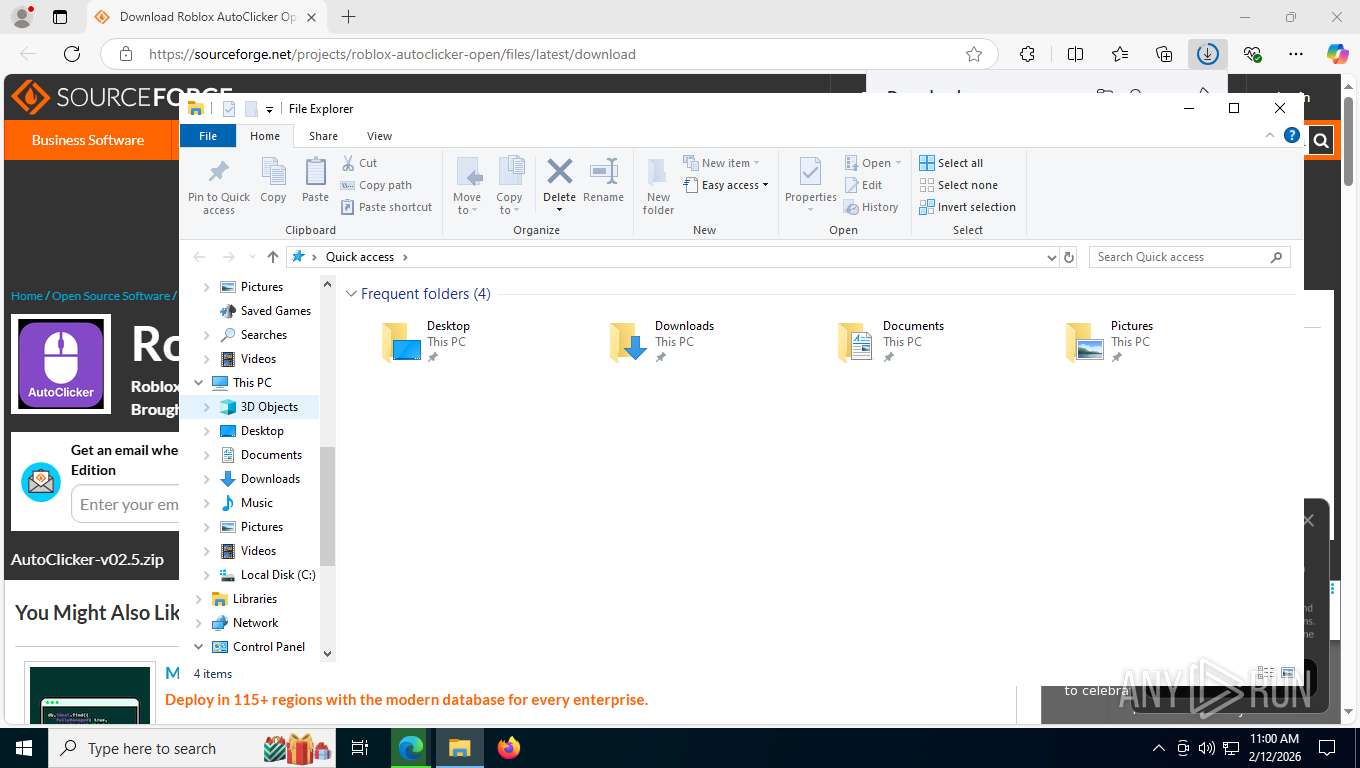1360x768 pixels.
Task: Click Edit in Open group
Action: [863, 185]
